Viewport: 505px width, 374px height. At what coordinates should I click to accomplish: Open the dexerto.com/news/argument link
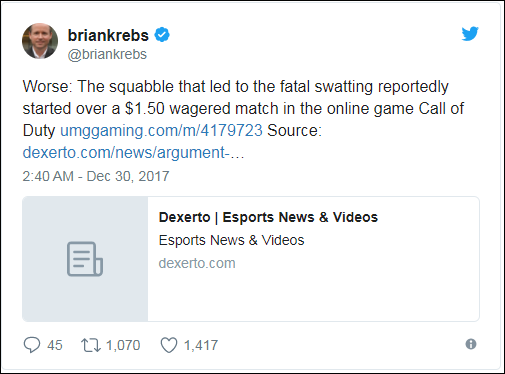click(133, 153)
